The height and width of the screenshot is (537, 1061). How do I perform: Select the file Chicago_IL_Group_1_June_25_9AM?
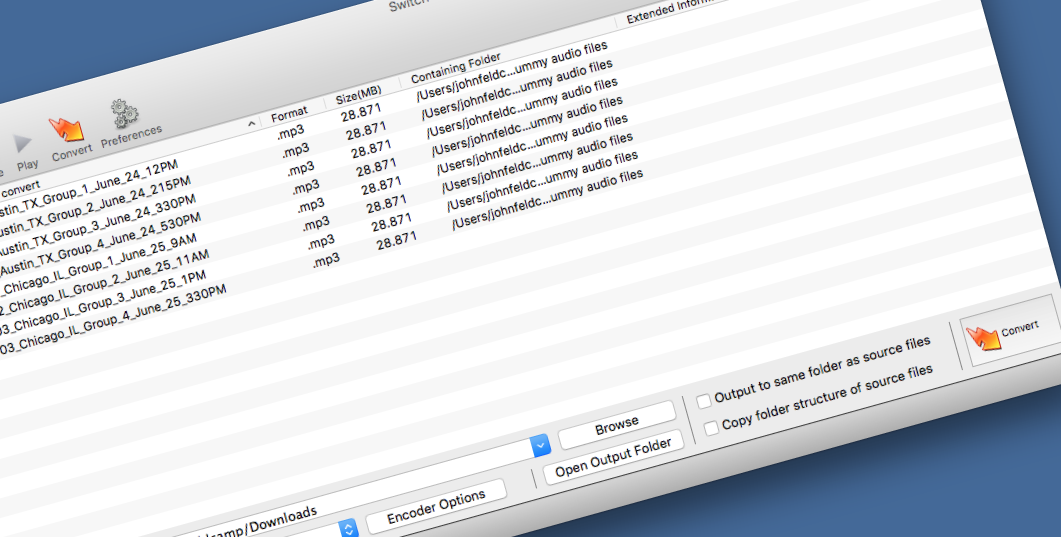coord(100,262)
